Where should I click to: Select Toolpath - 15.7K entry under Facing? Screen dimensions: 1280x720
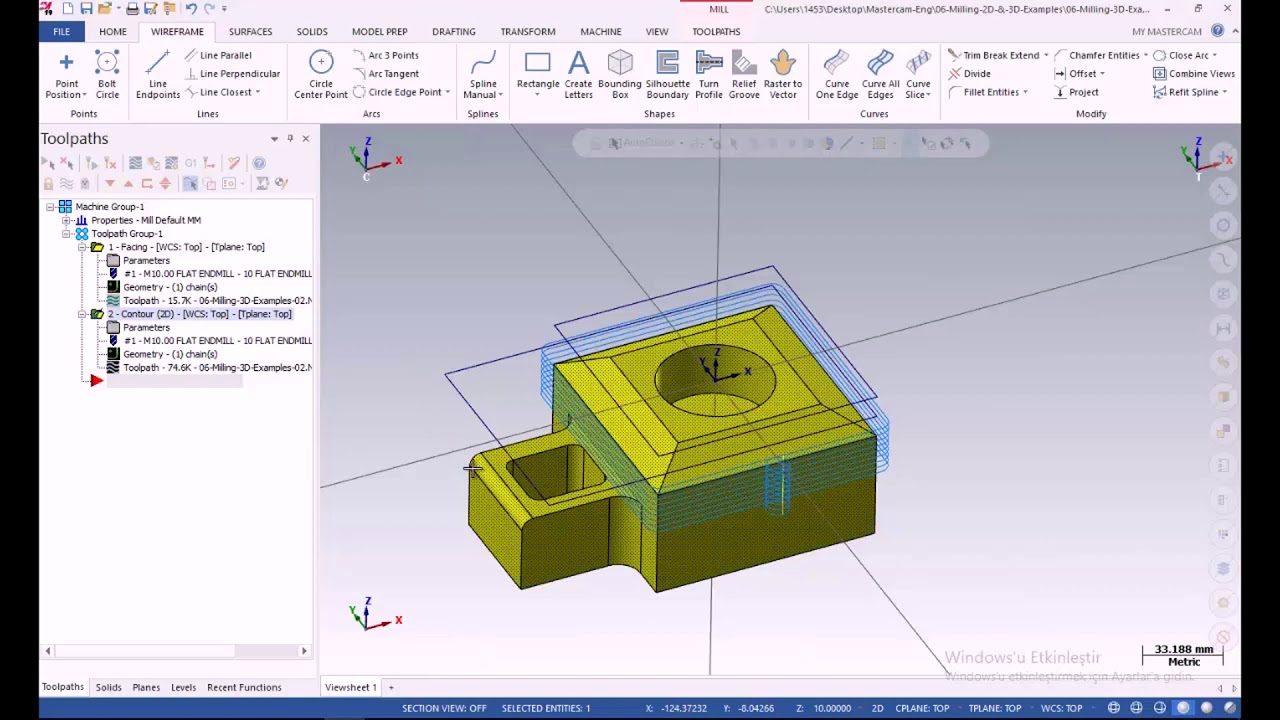[209, 300]
